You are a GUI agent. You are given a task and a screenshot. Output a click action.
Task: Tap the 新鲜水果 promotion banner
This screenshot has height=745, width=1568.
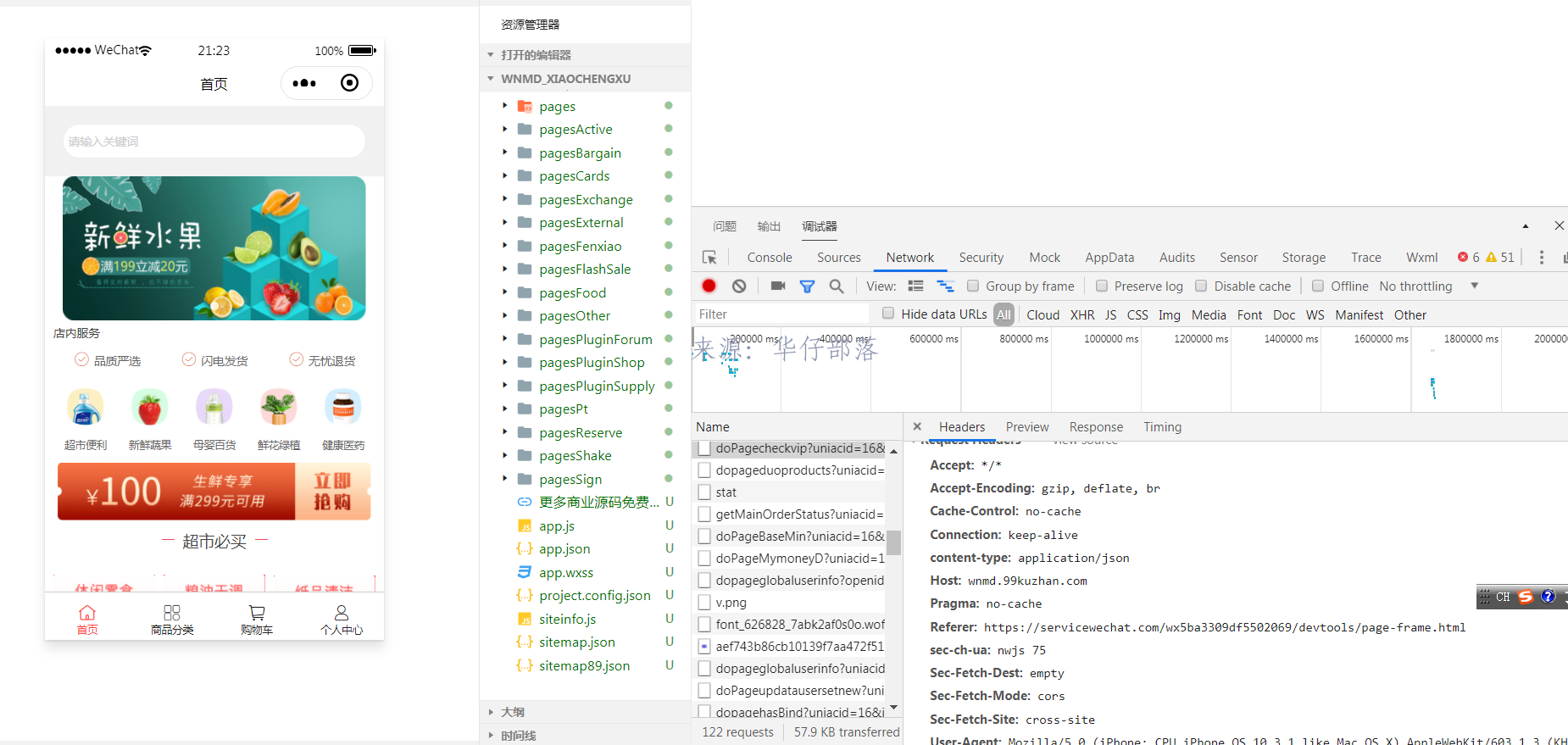click(214, 248)
